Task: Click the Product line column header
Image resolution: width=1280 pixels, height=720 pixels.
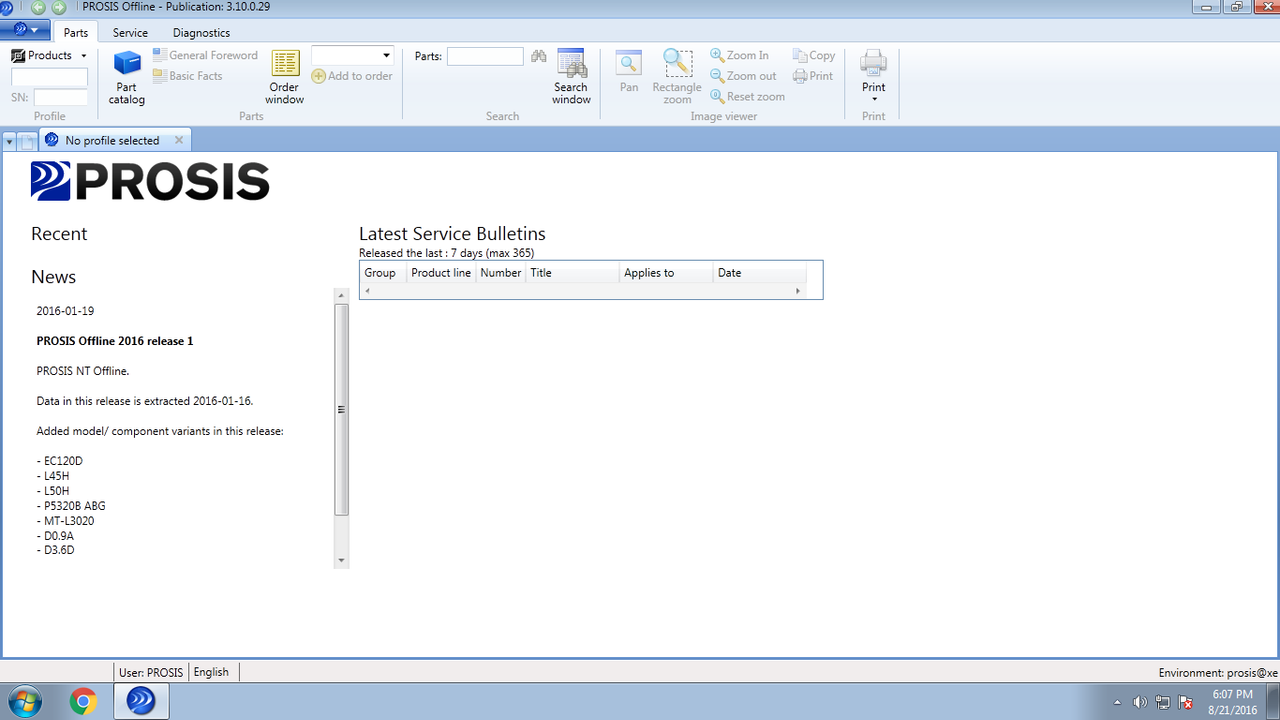Action: point(441,273)
